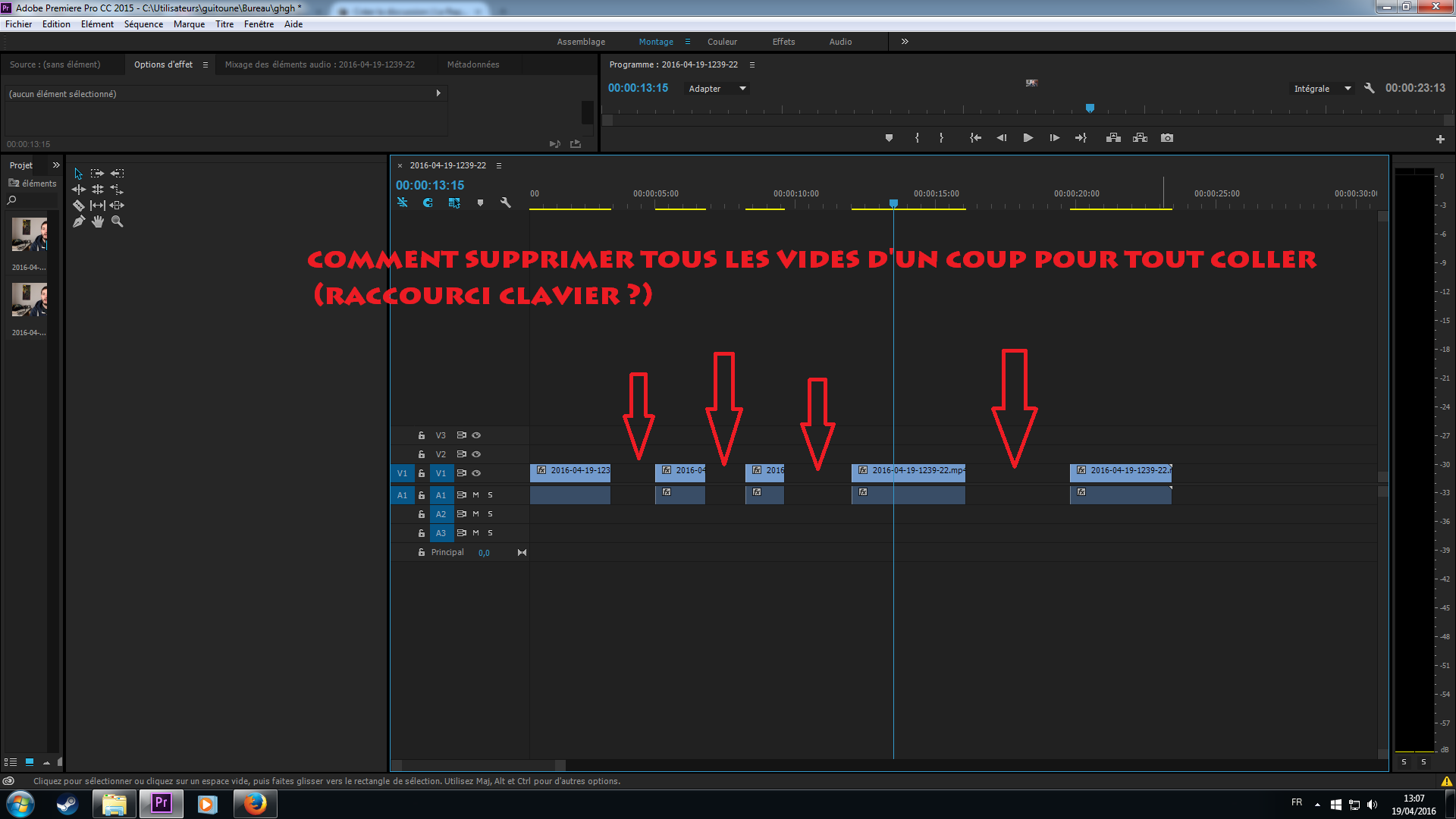Click the Extract icon in the Program monitor
This screenshot has width=1456, height=819.
[x=1140, y=137]
